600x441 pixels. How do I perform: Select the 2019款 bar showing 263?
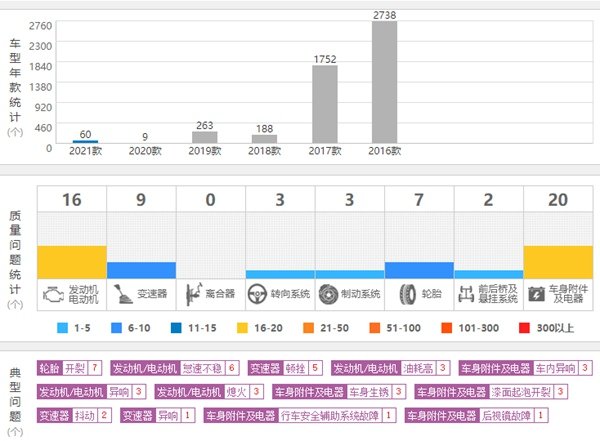tap(205, 138)
